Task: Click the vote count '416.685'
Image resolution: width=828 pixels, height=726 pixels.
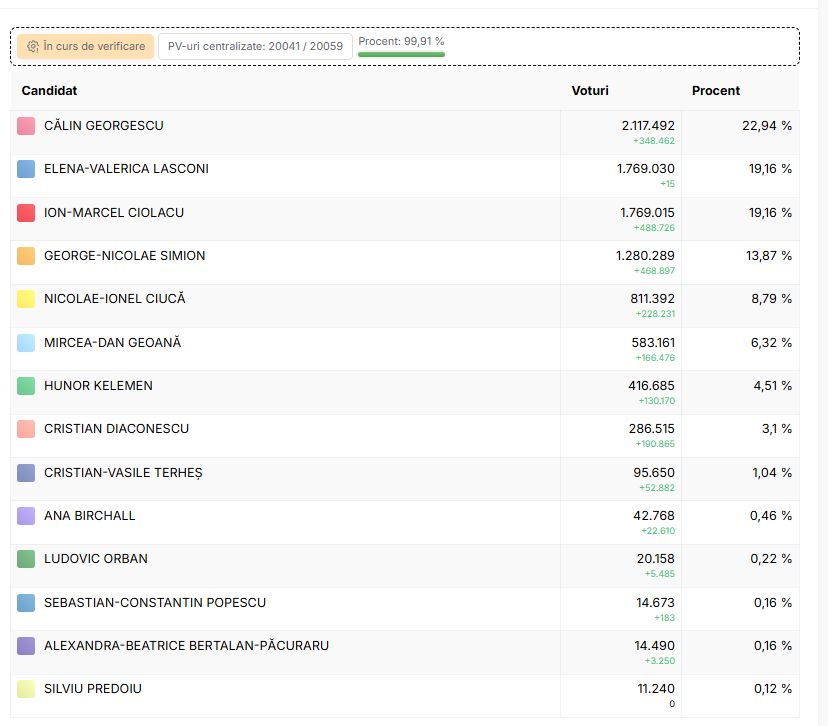Action: 652,385
